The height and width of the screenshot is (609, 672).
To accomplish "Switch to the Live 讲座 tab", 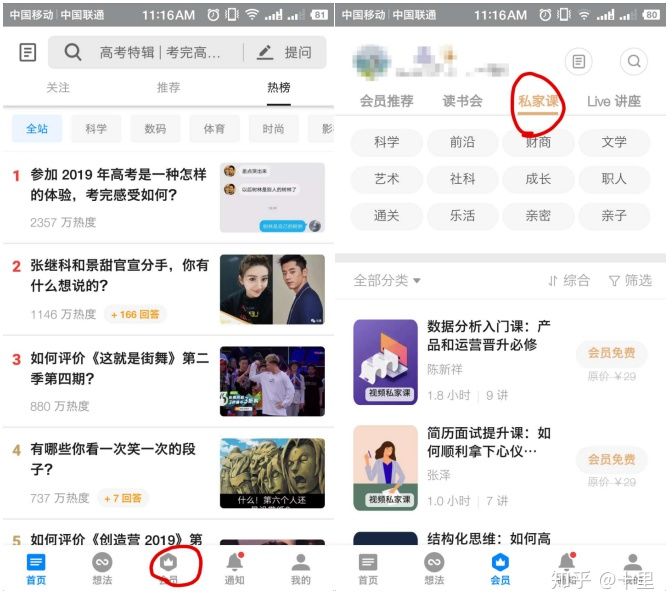I will coord(614,102).
